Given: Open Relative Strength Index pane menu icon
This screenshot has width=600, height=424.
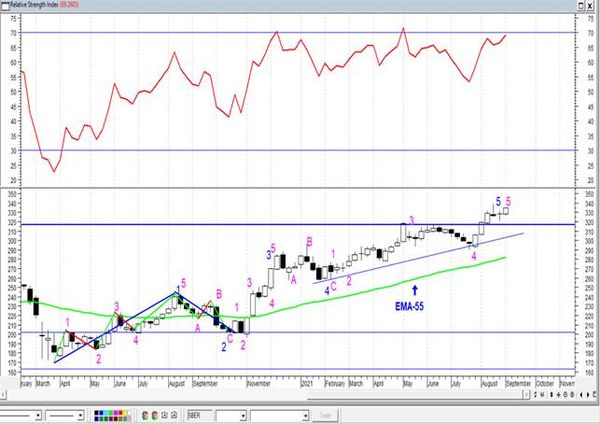Looking at the screenshot, I should click(5, 5).
